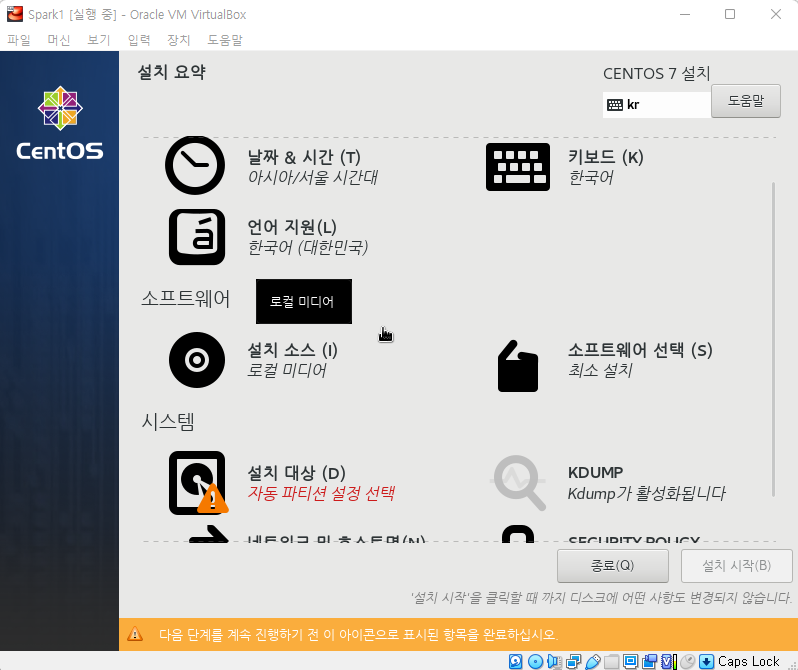The width and height of the screenshot is (798, 670).
Task: Click the 아시아/서울 시간대 text
Action: (x=312, y=177)
